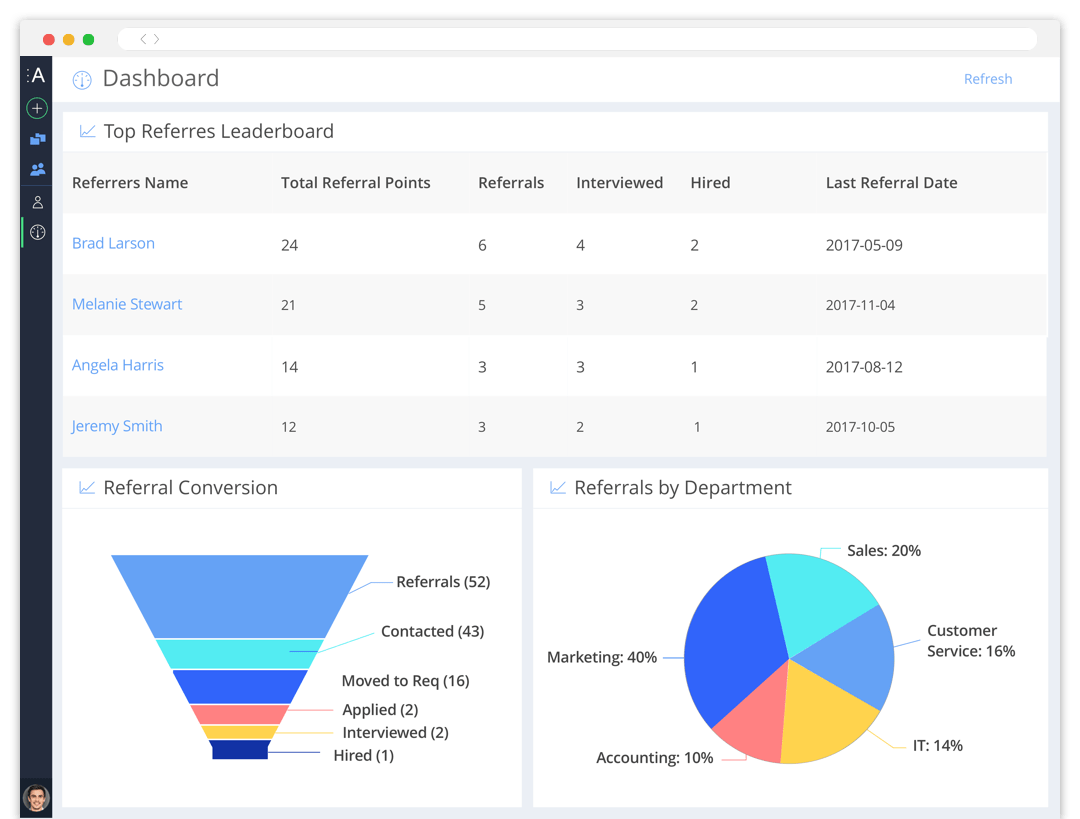Sort by Total Referral Points column header
Viewport: 1080px width, 819px height.
(x=355, y=183)
